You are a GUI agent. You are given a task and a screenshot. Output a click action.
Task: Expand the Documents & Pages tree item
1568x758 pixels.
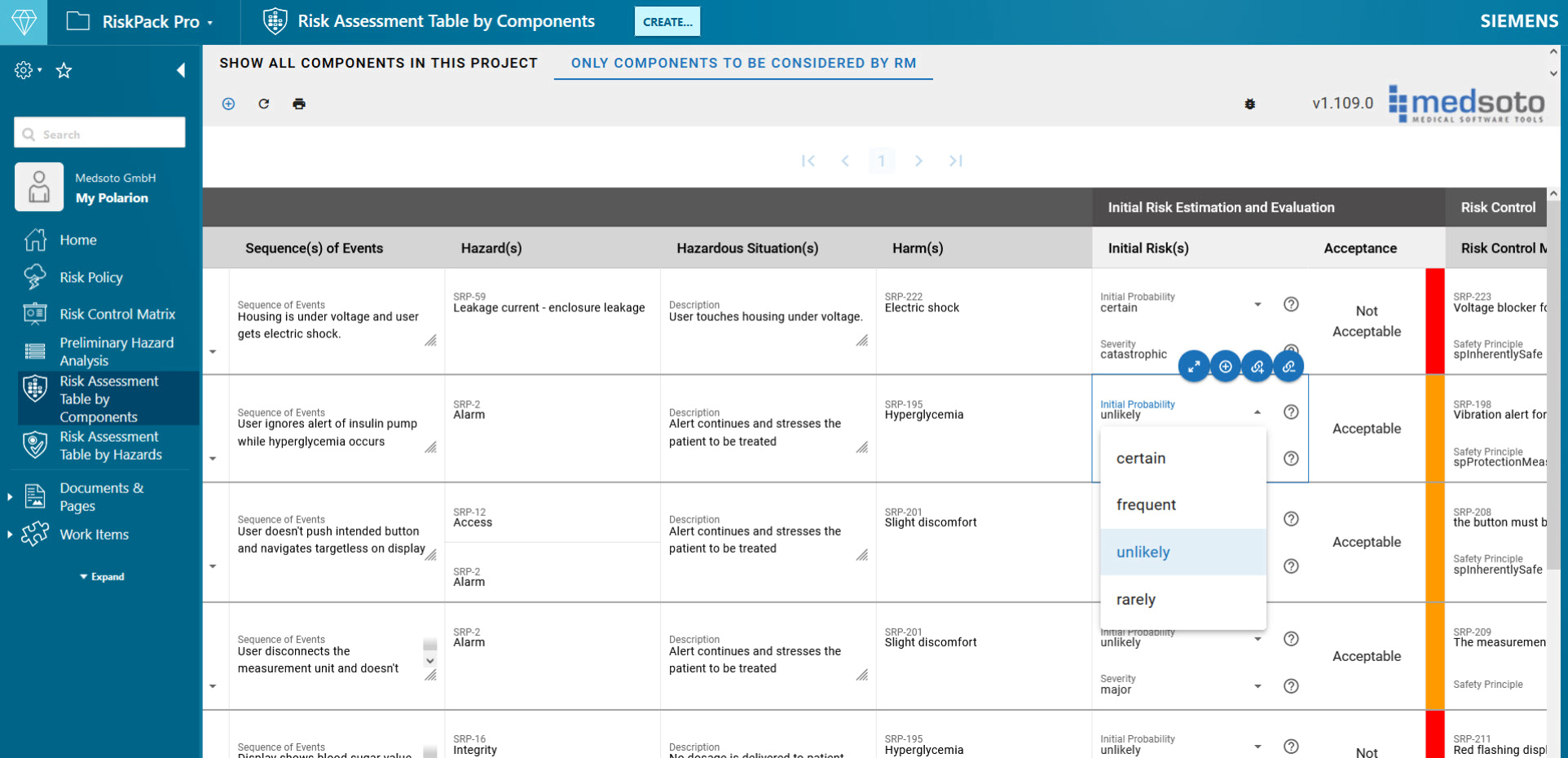click(x=10, y=496)
